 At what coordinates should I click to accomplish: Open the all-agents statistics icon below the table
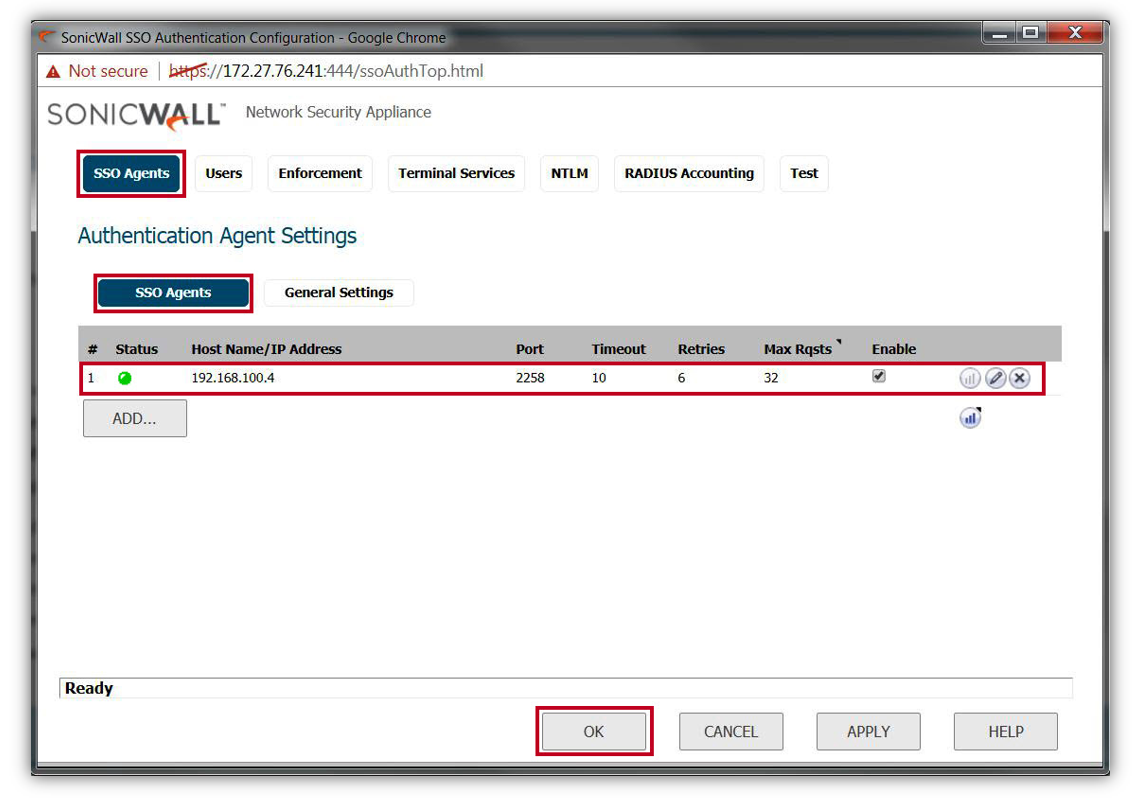970,418
